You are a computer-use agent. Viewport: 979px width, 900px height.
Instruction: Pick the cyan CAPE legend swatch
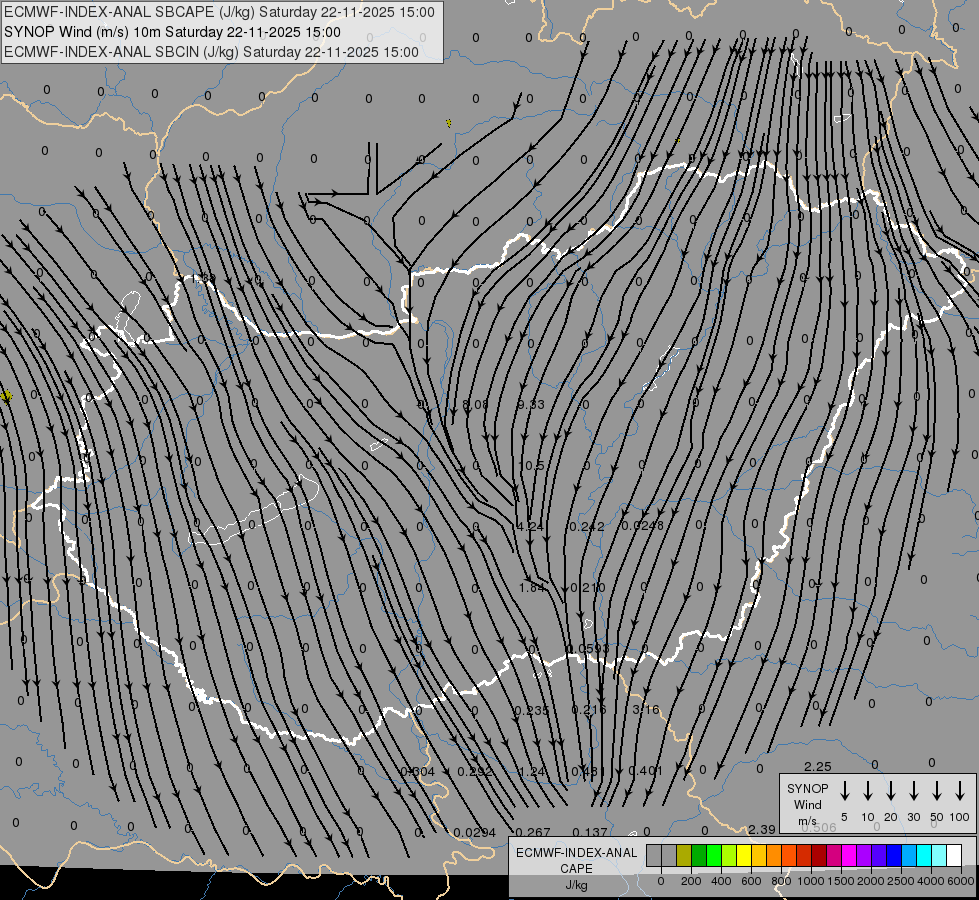pos(923,856)
